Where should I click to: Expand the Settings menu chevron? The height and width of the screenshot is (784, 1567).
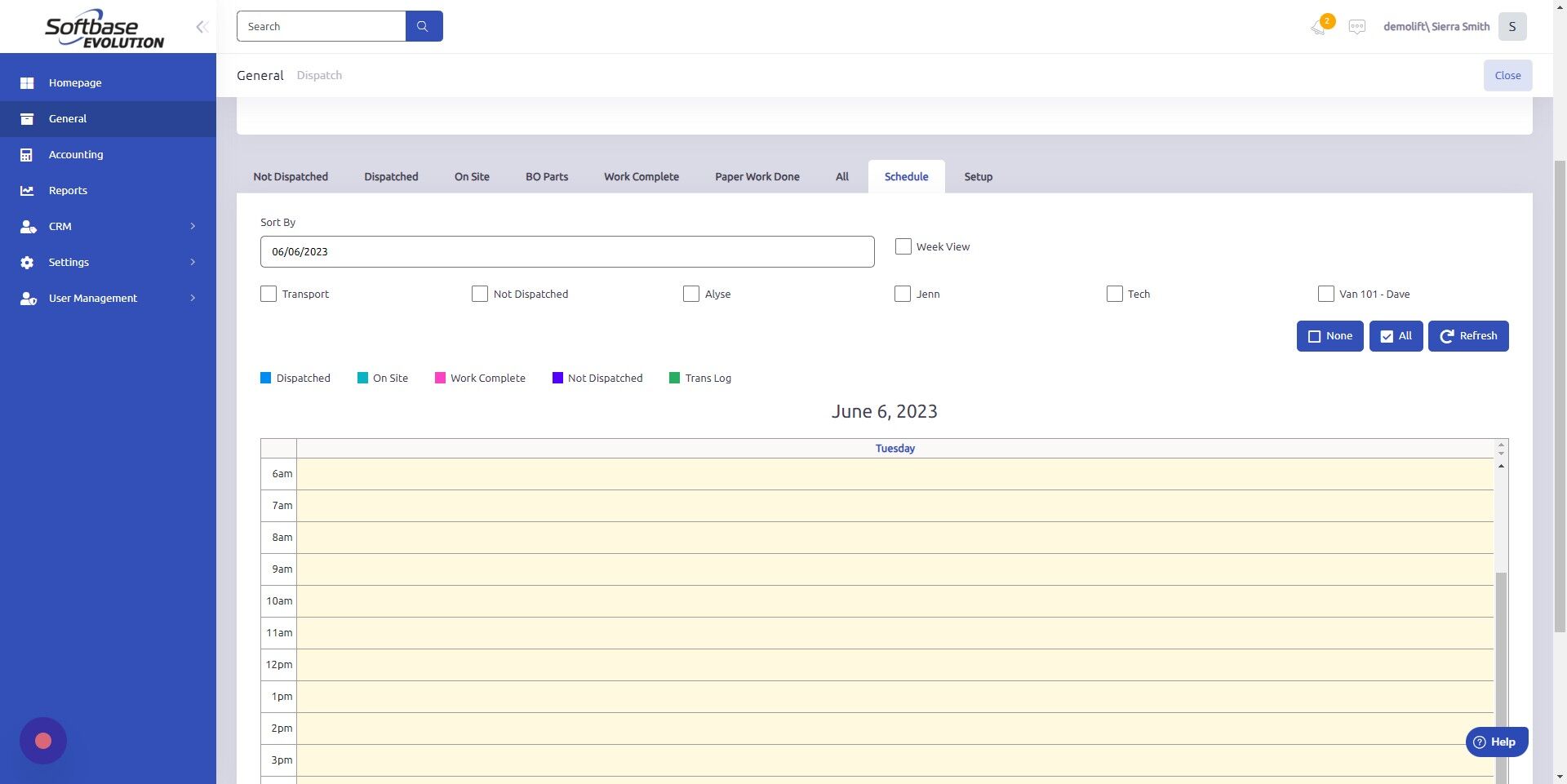[193, 262]
